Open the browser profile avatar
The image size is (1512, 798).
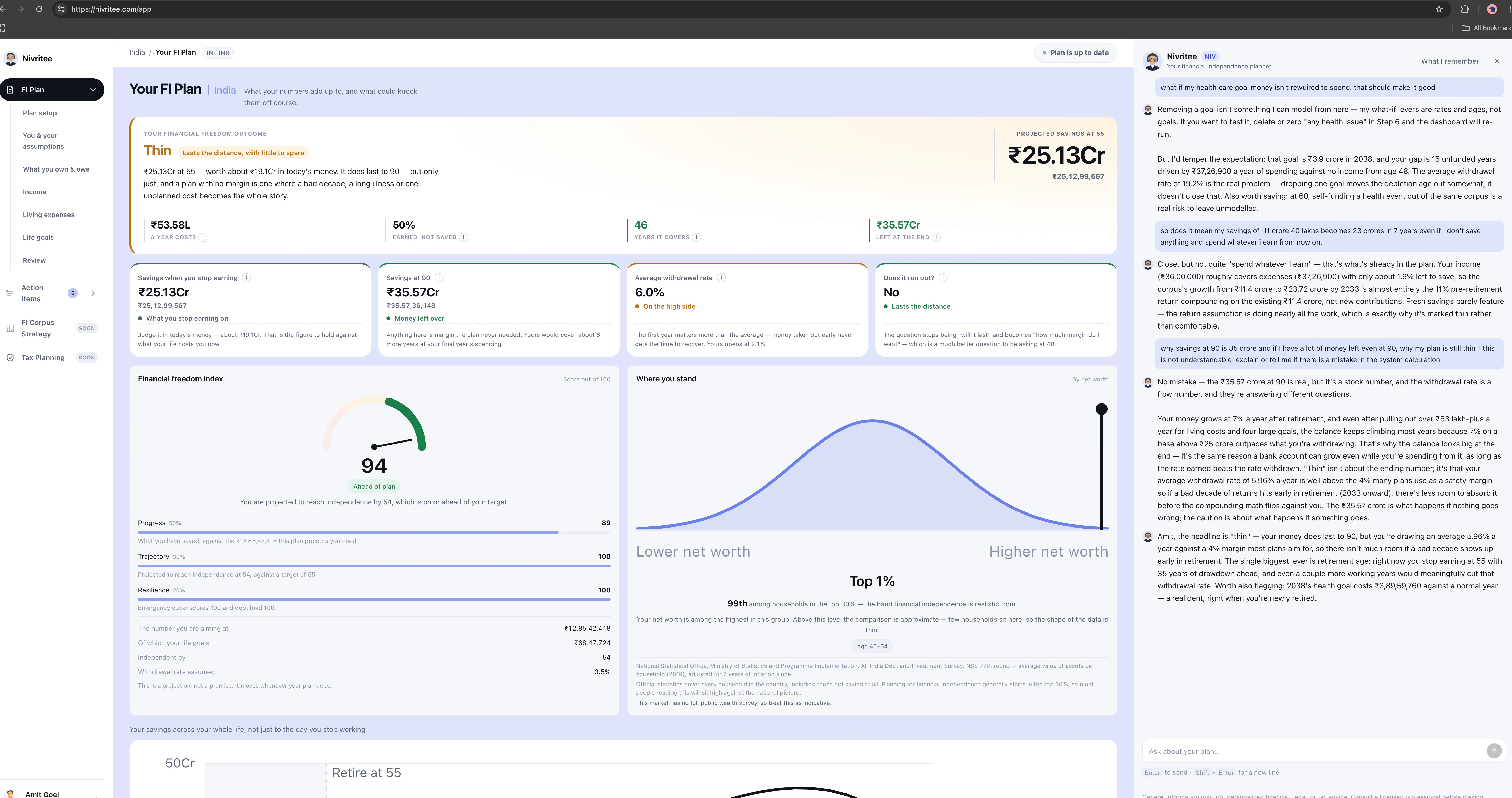click(1492, 9)
